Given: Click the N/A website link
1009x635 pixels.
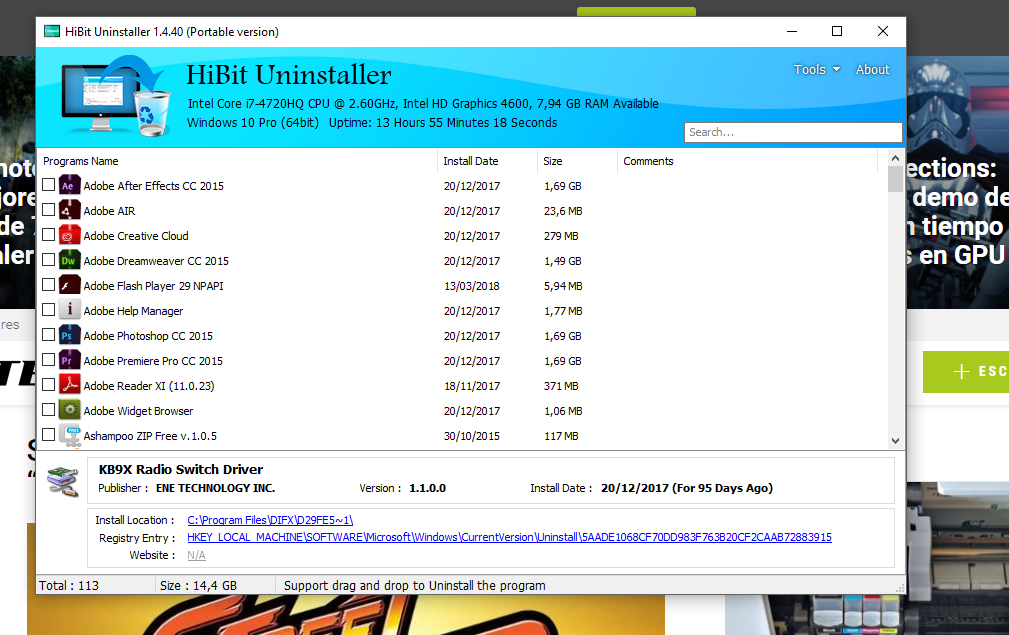Looking at the screenshot, I should (x=196, y=555).
